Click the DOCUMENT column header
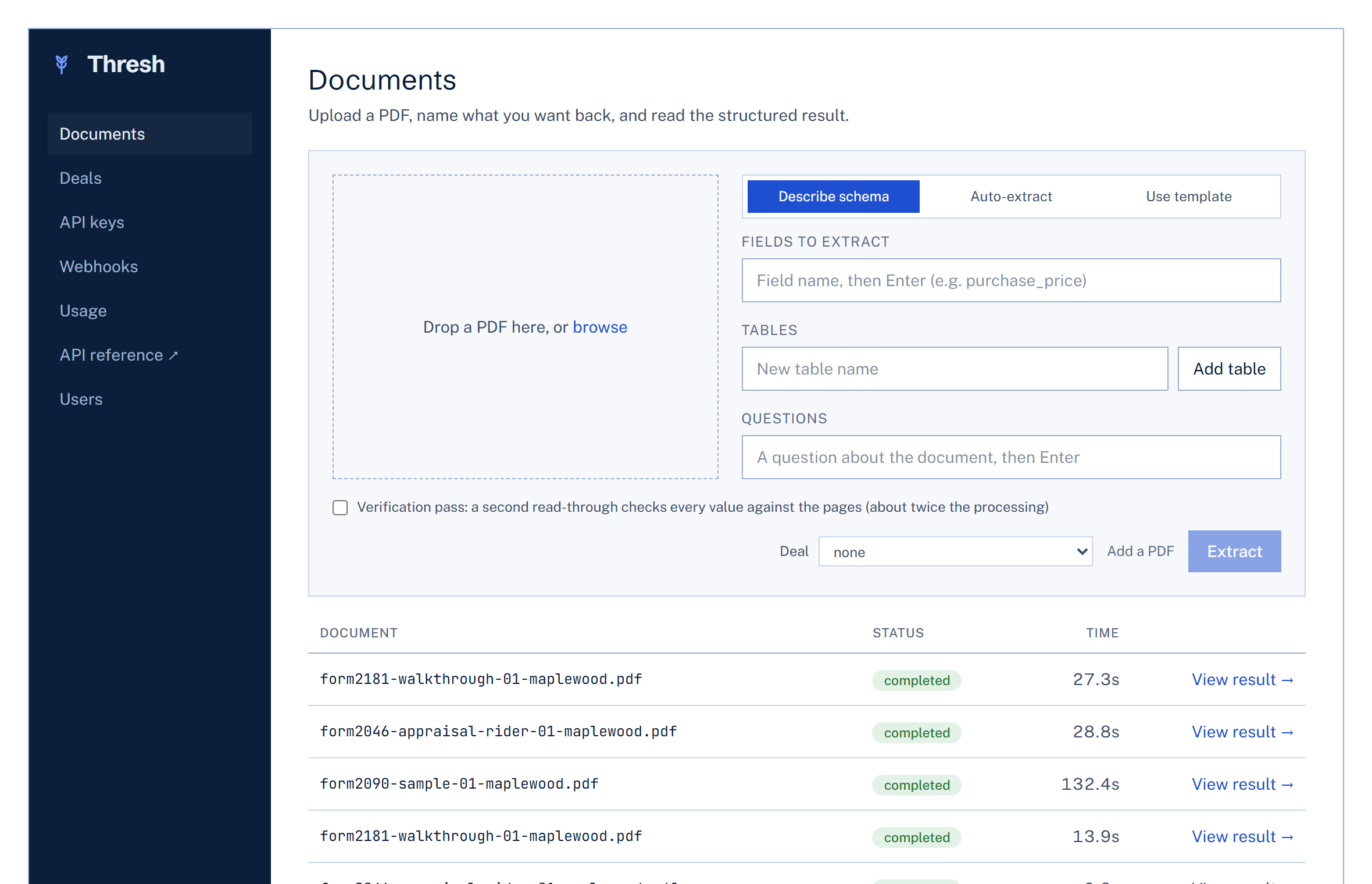Viewport: 1372px width, 884px height. [359, 633]
